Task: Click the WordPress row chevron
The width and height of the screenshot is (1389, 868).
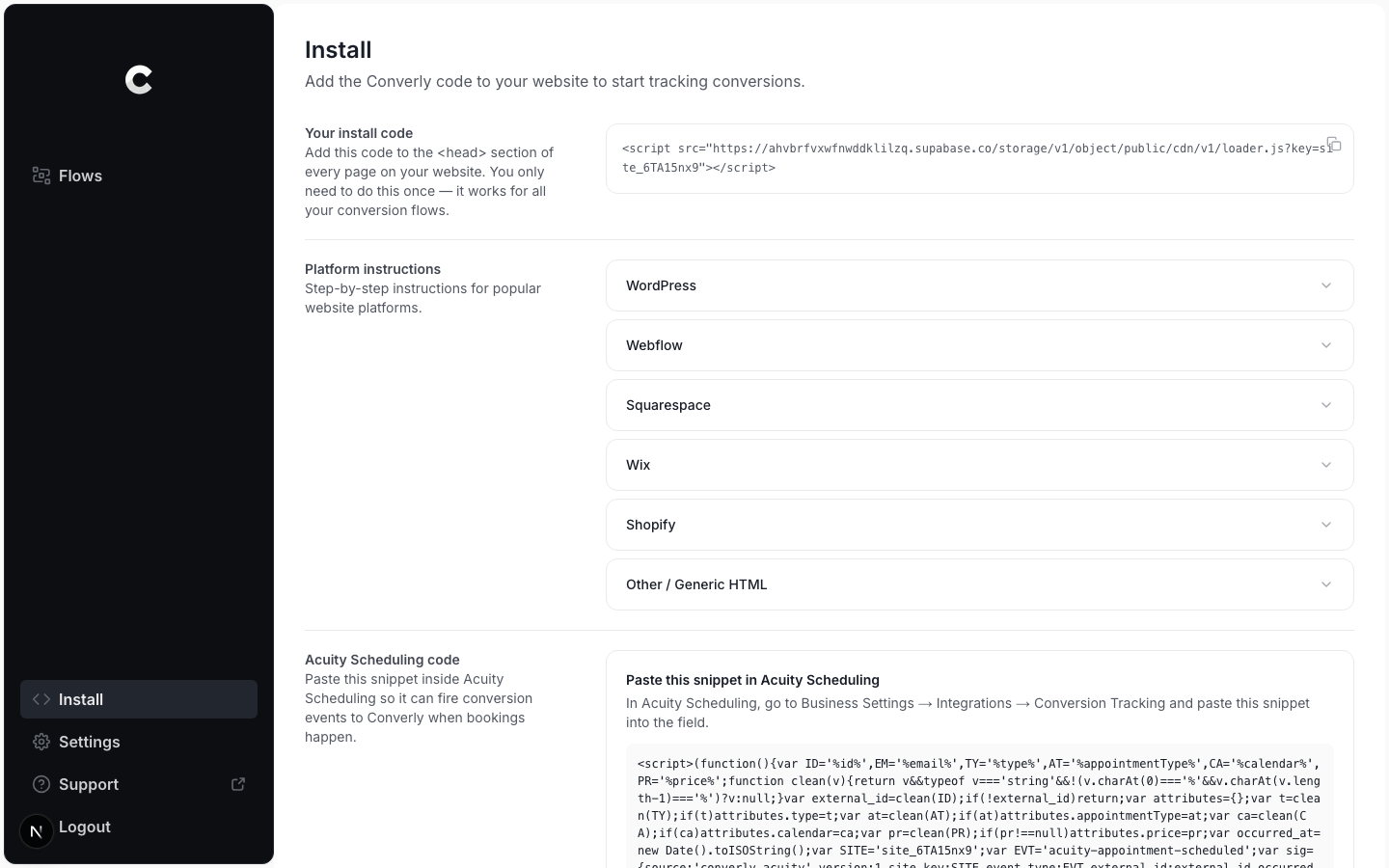Action: [x=1326, y=285]
